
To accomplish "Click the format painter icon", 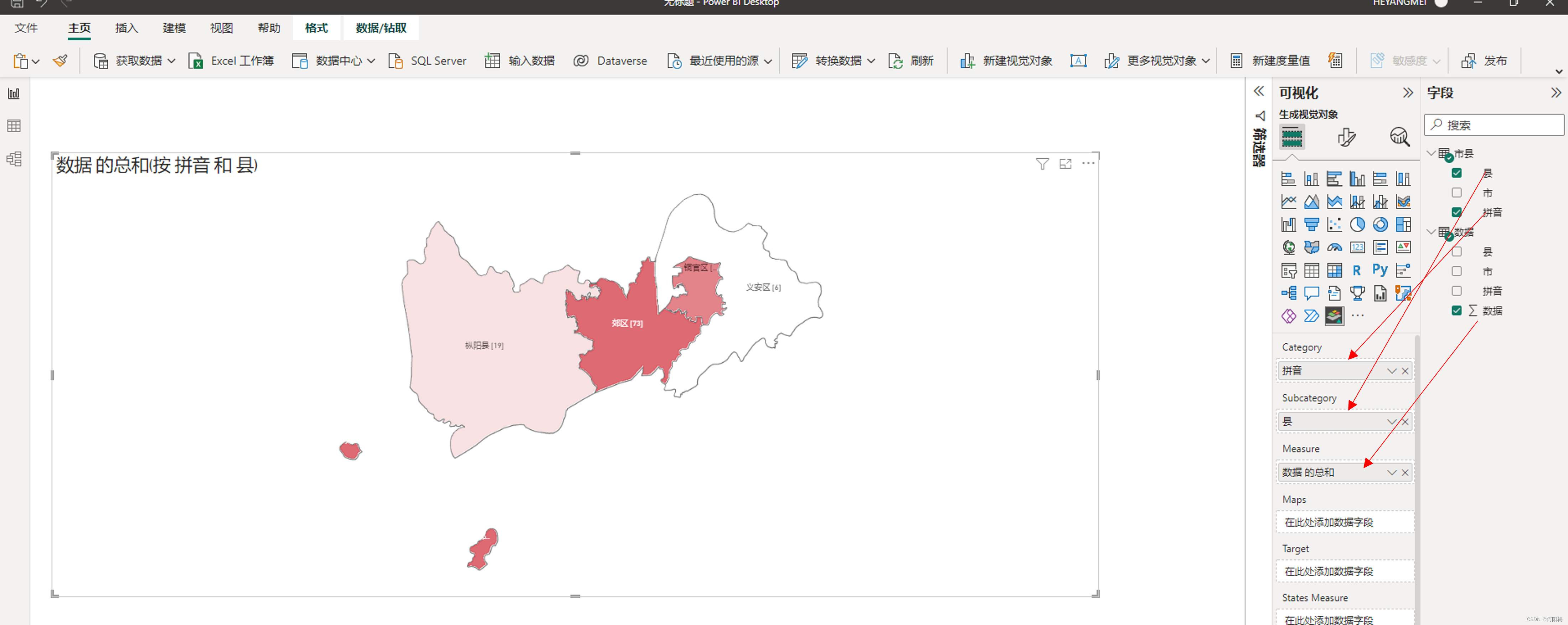I will pos(60,61).
